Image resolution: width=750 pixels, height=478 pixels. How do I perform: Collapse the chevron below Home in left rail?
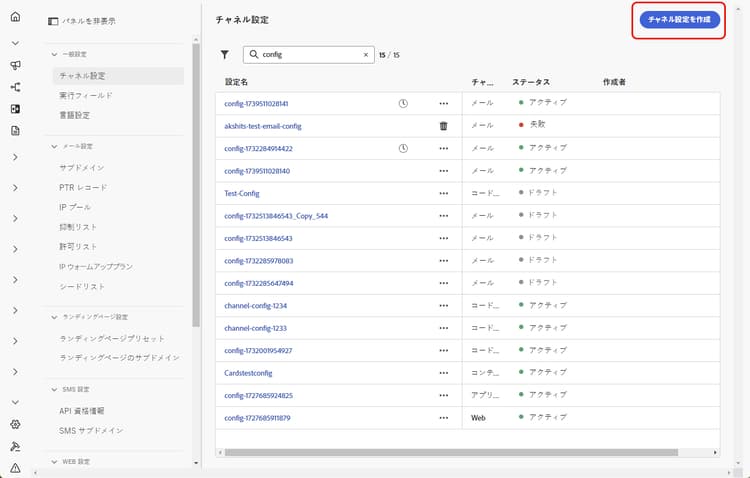(x=15, y=43)
